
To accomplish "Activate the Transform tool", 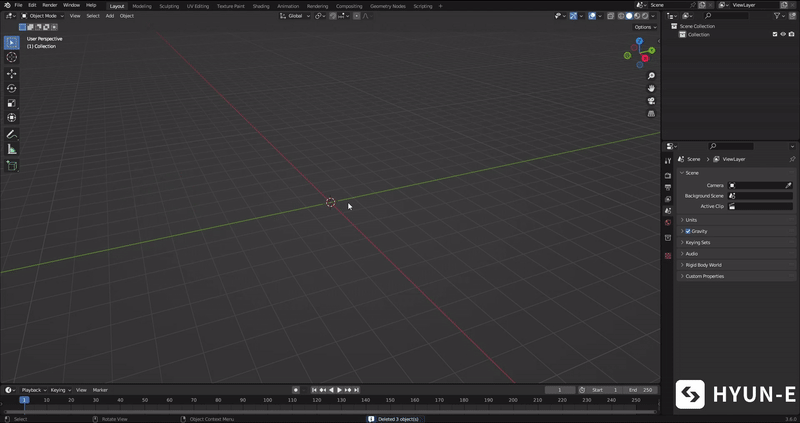I will 12,118.
